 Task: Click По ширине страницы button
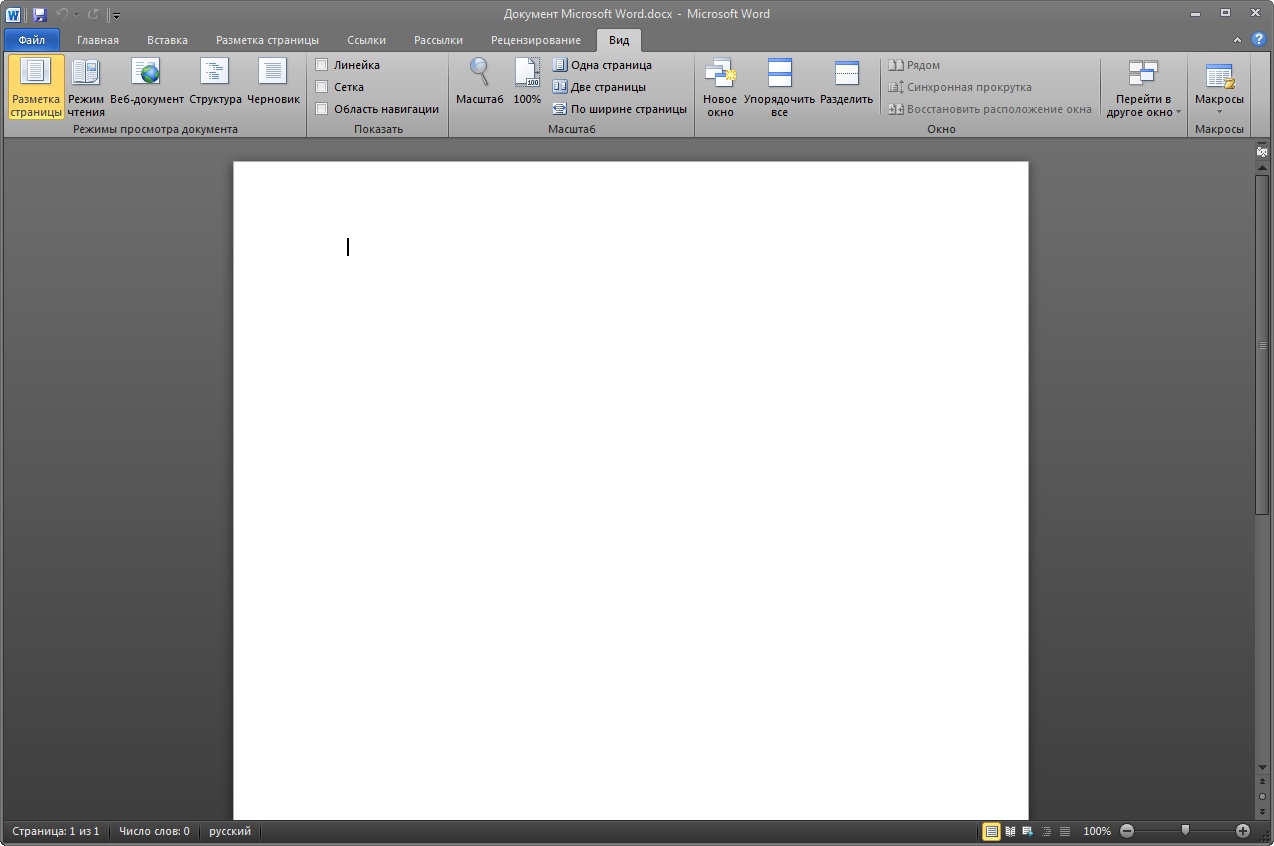(619, 109)
